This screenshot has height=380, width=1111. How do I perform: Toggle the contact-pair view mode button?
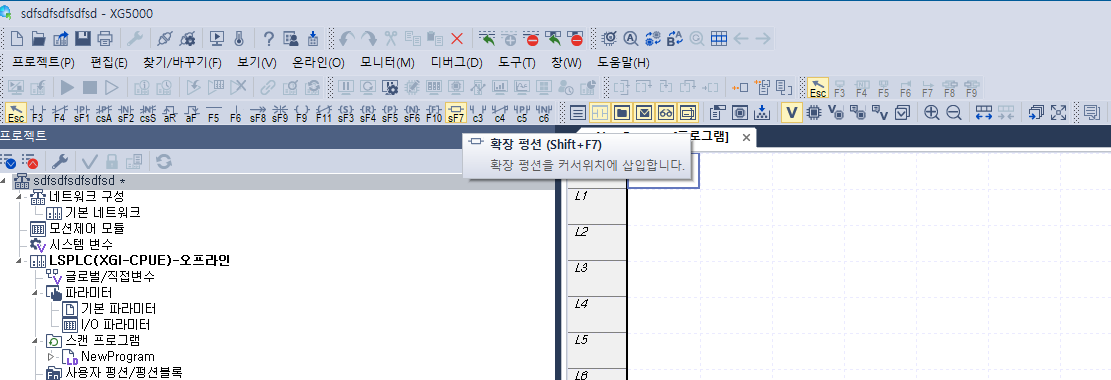pyautogui.click(x=600, y=112)
